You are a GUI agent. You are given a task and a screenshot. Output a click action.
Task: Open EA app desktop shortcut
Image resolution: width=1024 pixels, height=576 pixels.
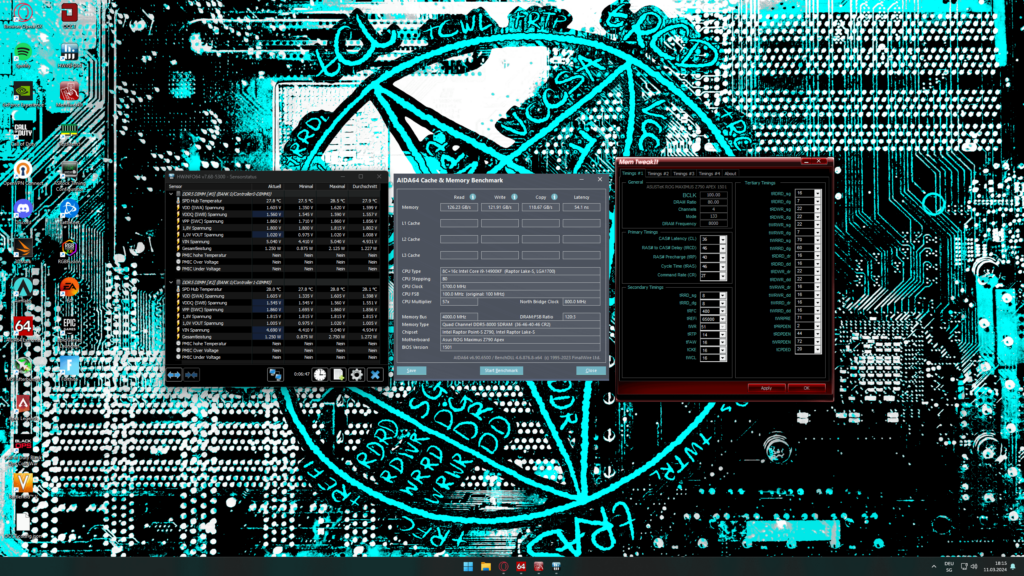click(69, 287)
